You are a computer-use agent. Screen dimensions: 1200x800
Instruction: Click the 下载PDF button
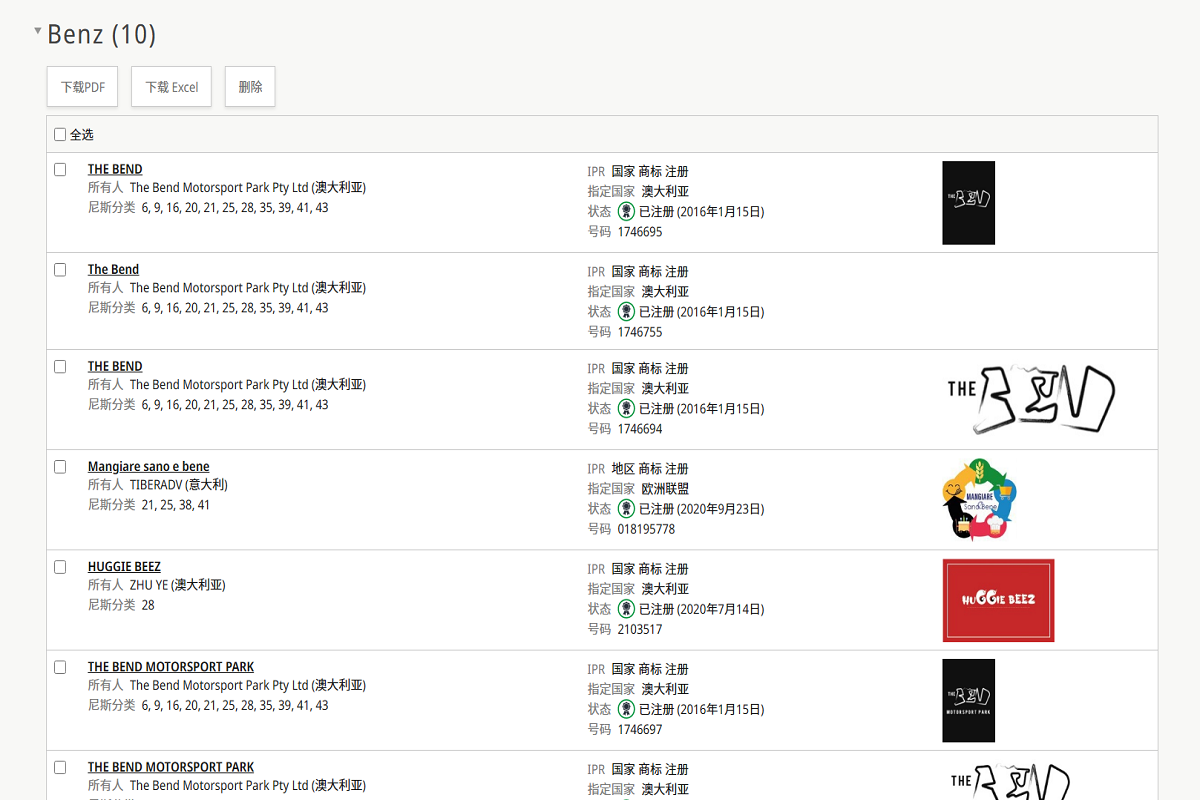pos(82,87)
